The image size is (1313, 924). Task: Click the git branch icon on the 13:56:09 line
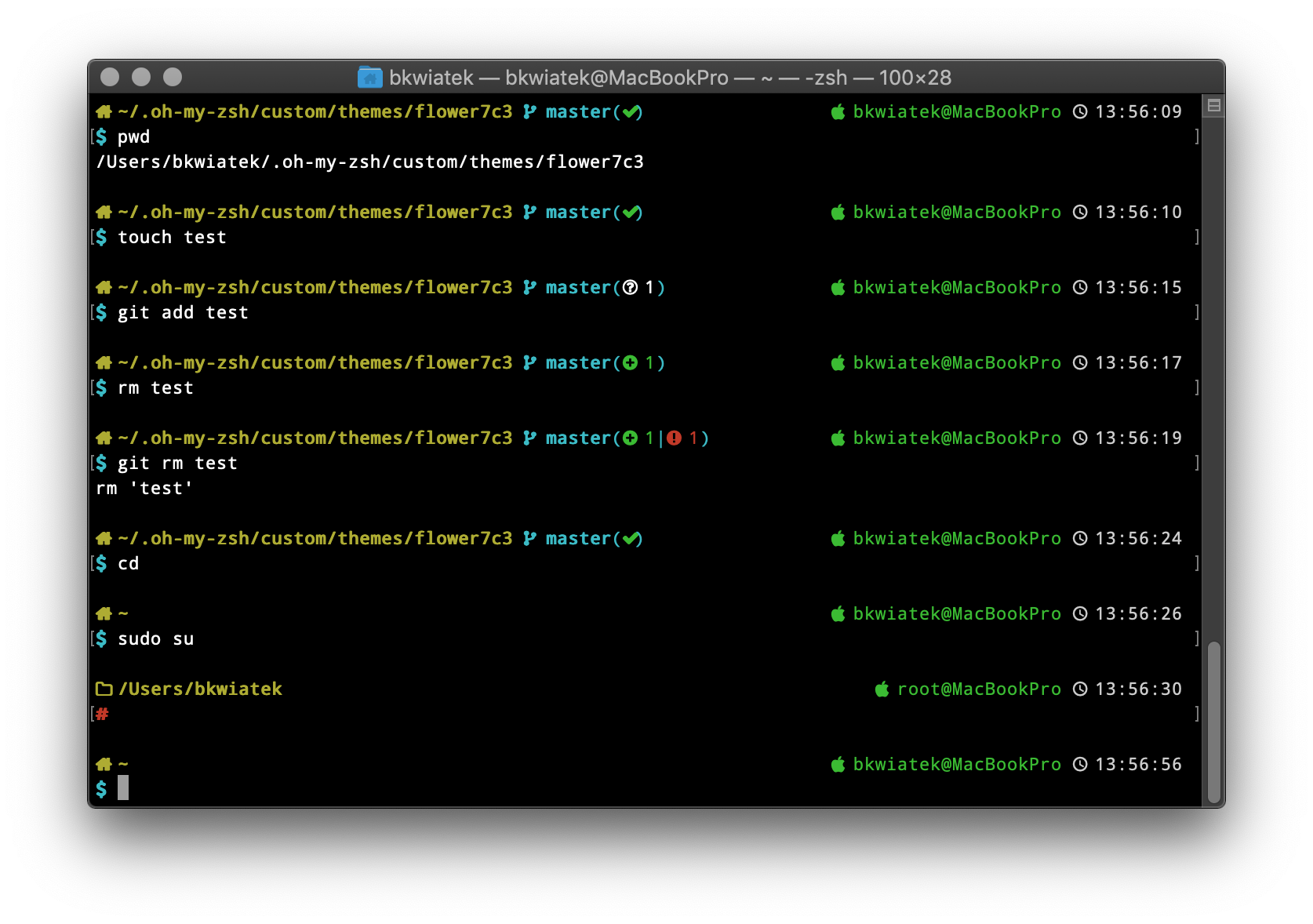coord(530,111)
